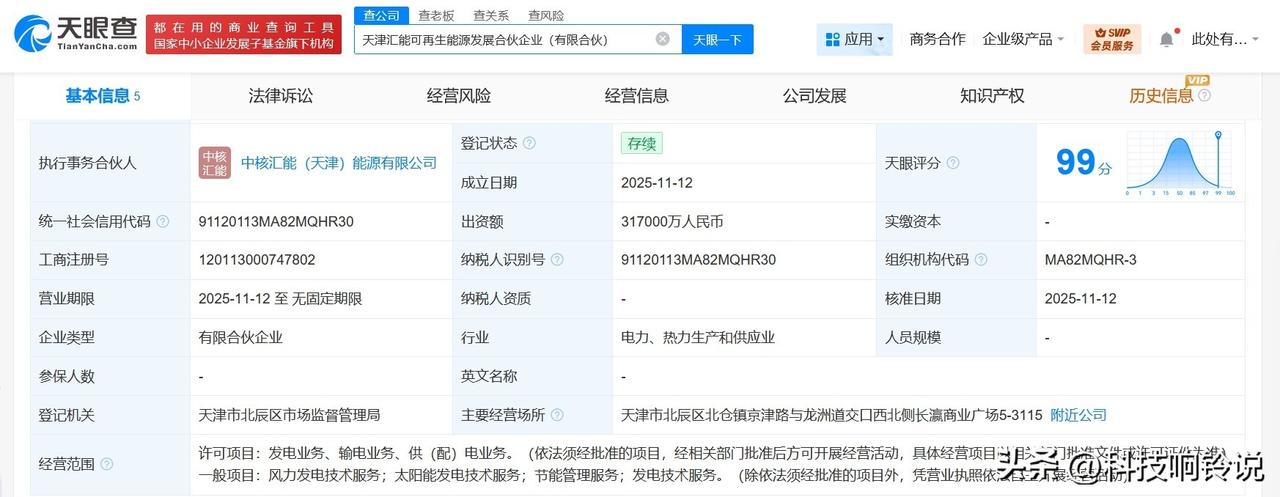The width and height of the screenshot is (1280, 497).
Task: Click organization code MA82MQHR-3
Action: 1091,259
